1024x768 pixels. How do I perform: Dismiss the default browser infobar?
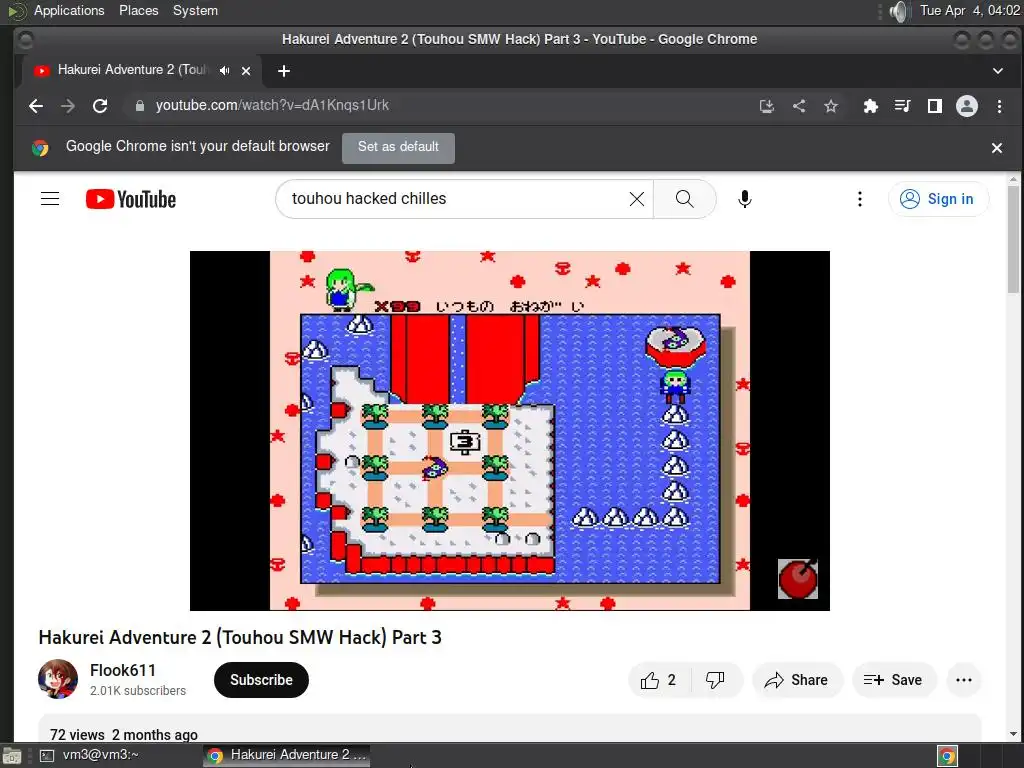(997, 148)
